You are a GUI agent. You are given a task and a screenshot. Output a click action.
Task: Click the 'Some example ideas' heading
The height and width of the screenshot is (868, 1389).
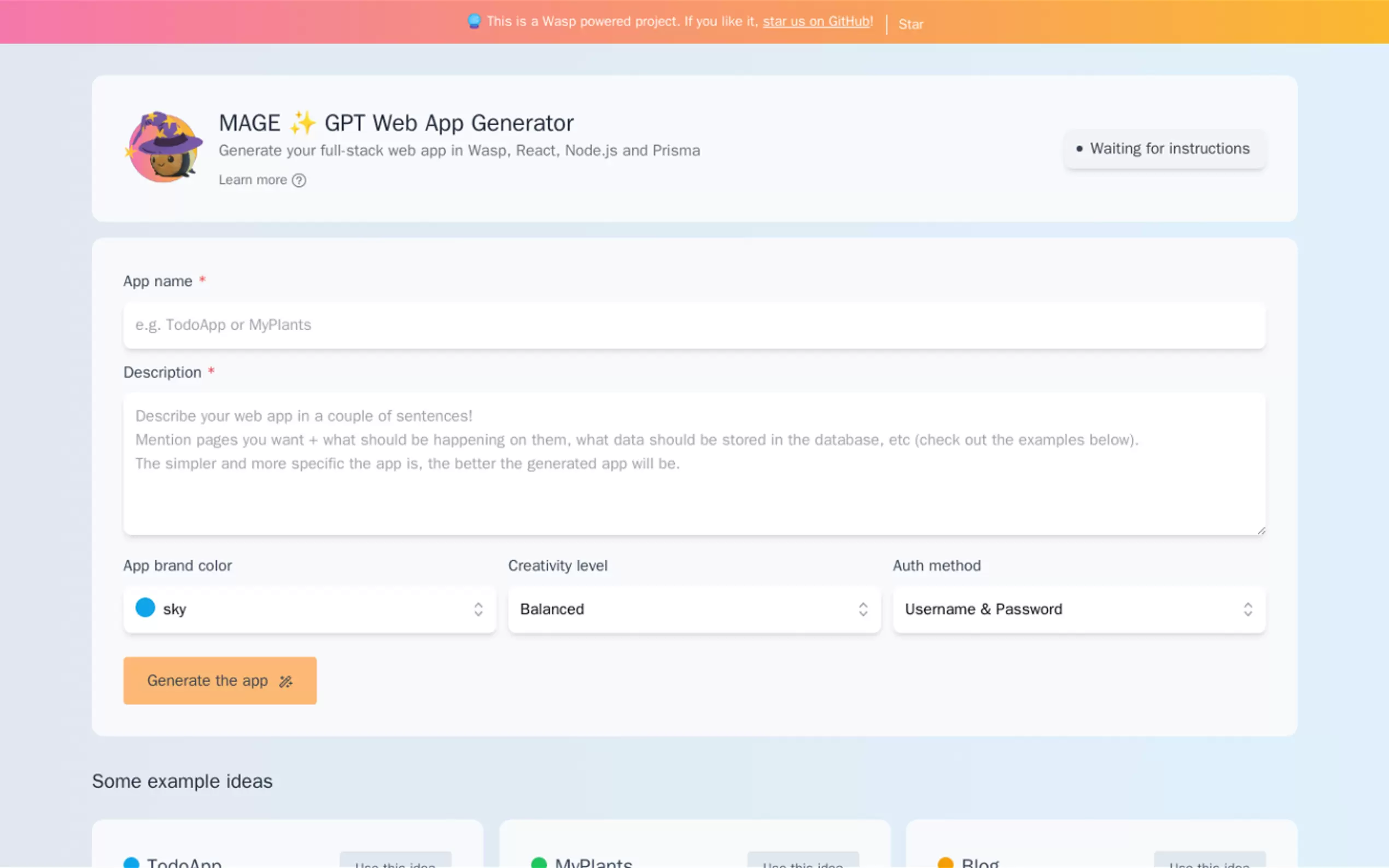pyautogui.click(x=182, y=781)
